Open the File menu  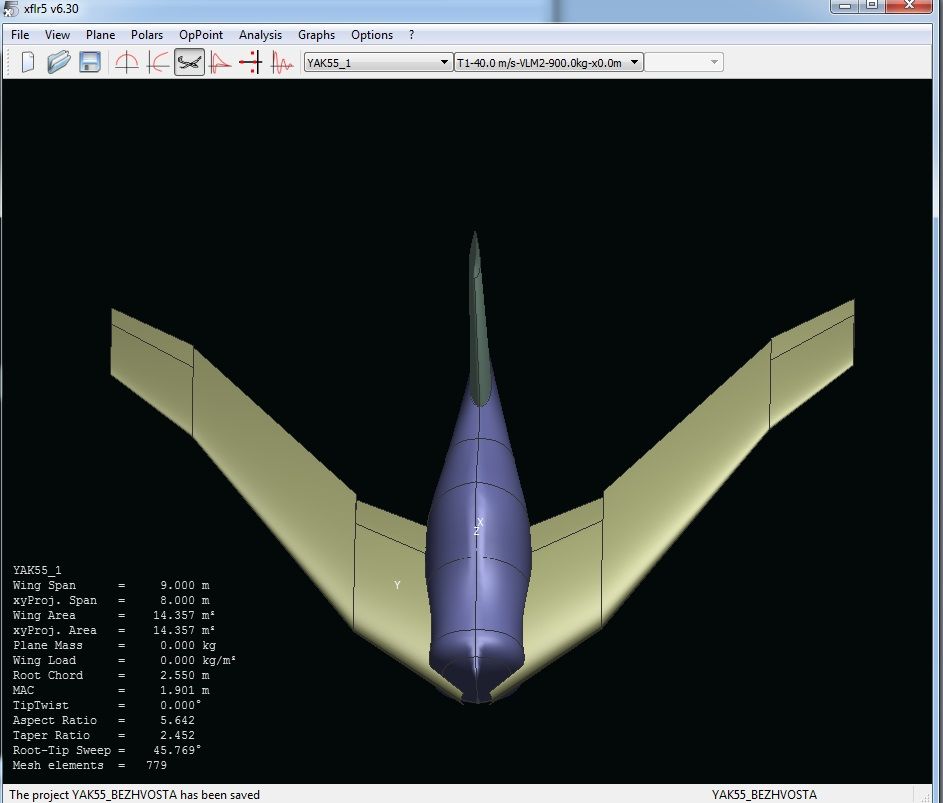coord(20,35)
